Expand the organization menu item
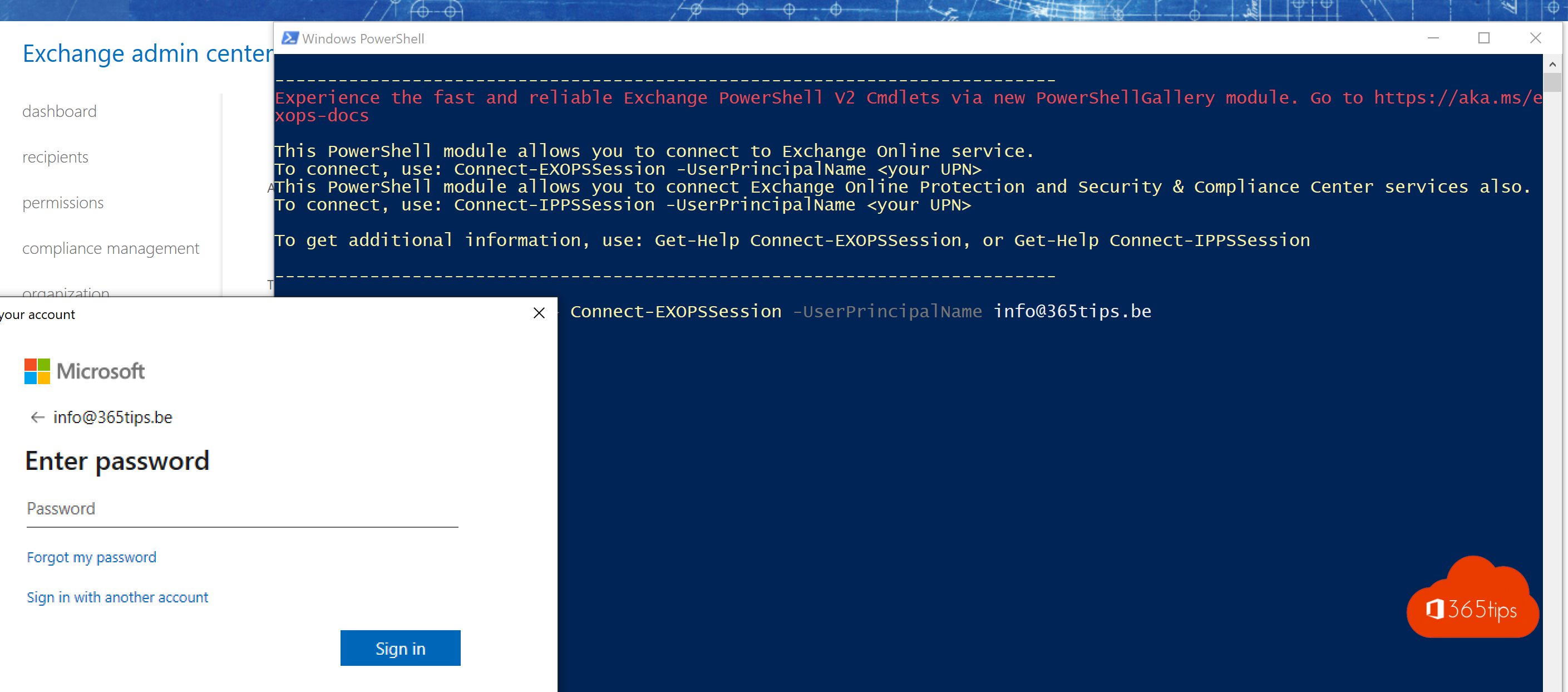 click(x=66, y=293)
